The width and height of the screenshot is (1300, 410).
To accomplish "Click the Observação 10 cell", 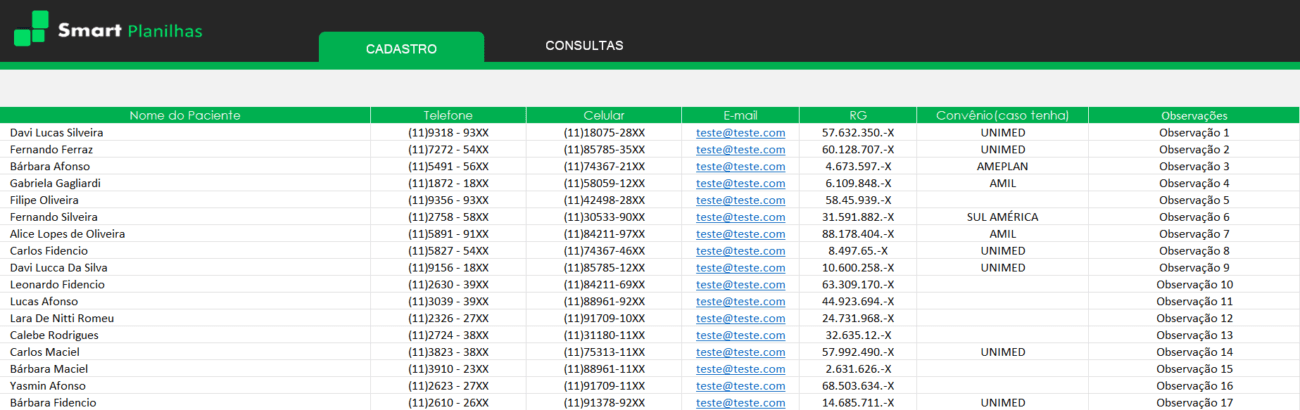I will [1194, 285].
